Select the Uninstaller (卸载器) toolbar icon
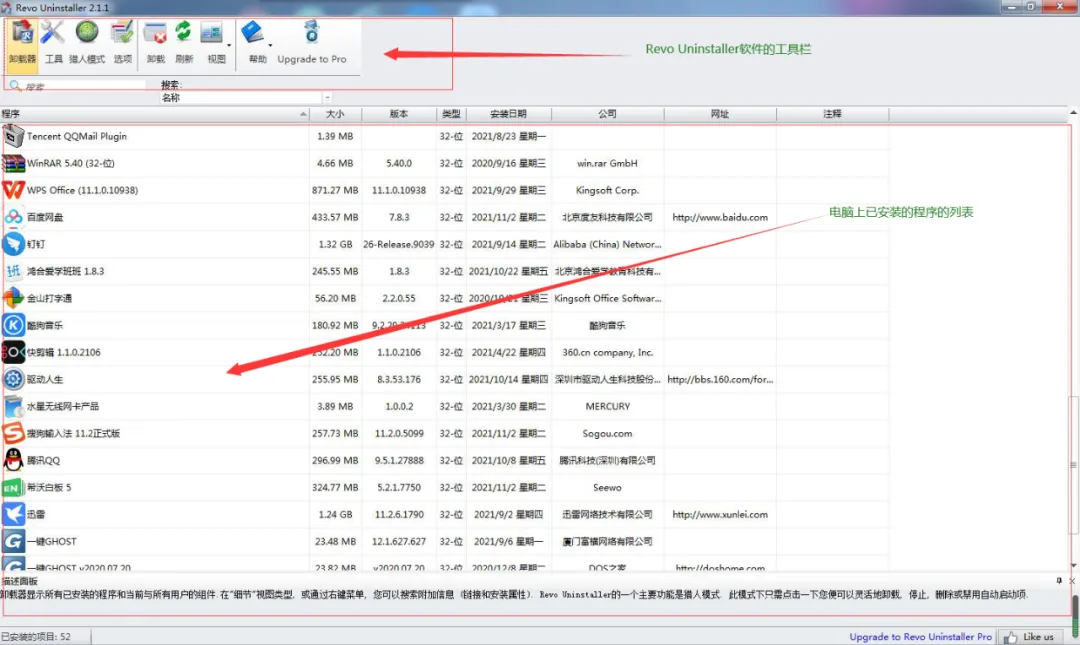 (x=22, y=35)
